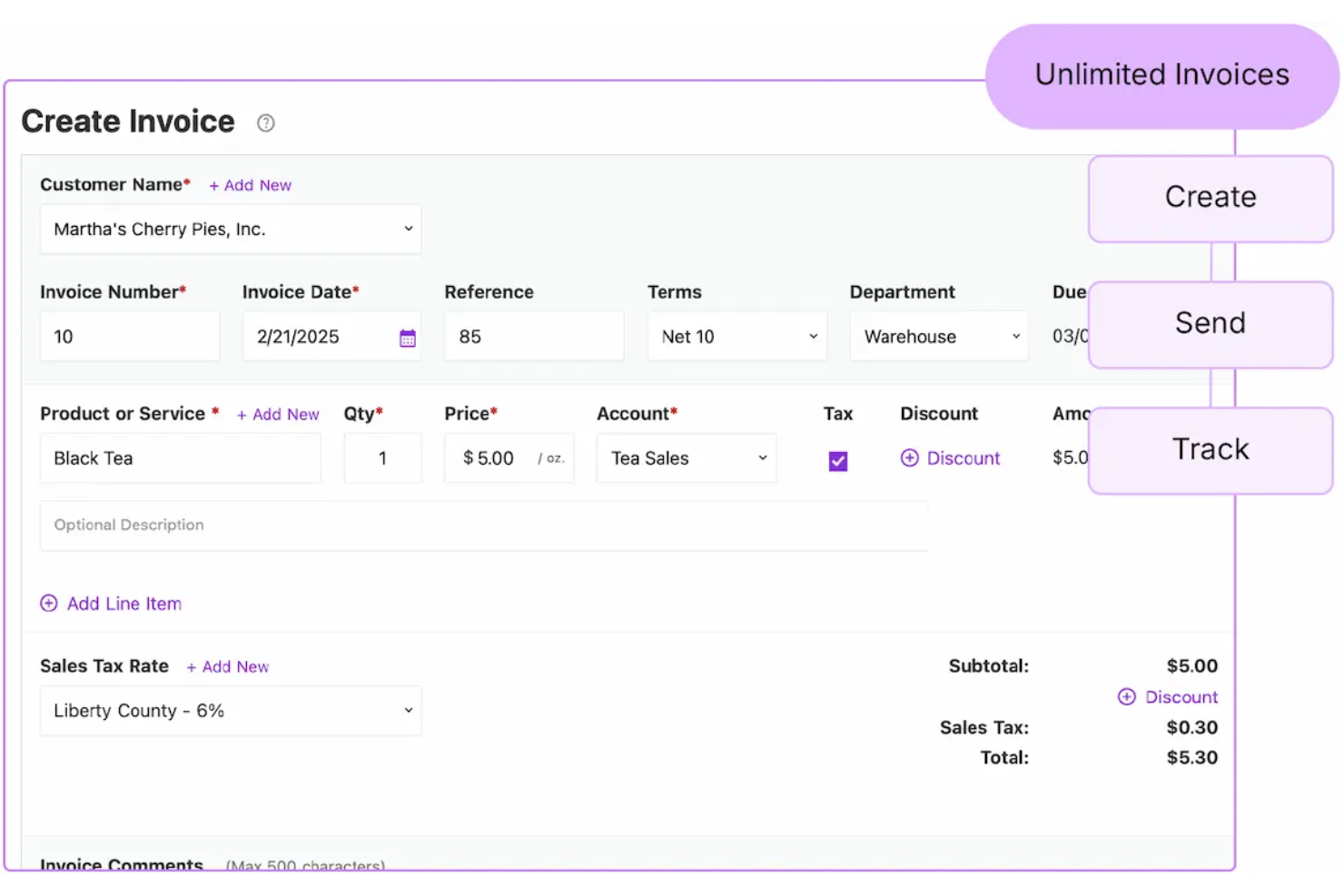Image resolution: width=1344 pixels, height=896 pixels.
Task: Add a discount to the Black Tea line
Action: [x=950, y=458]
